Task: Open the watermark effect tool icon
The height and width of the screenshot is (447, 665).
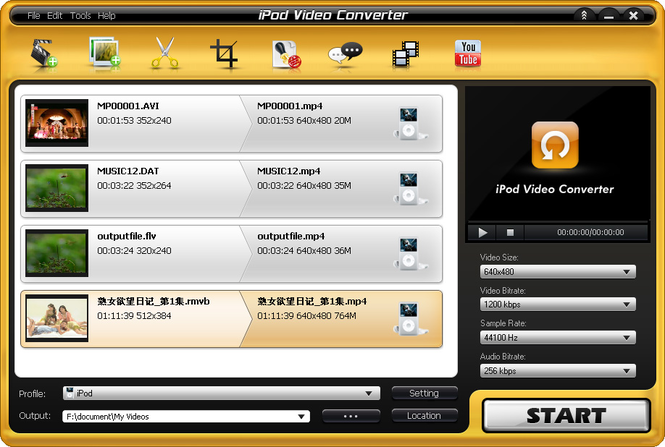Action: point(286,54)
